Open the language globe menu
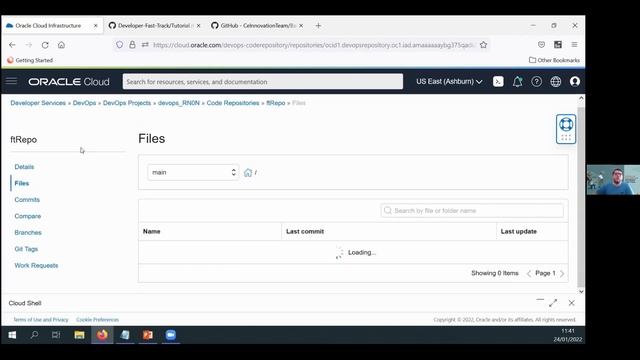Viewport: 640px width, 360px height. pos(556,82)
